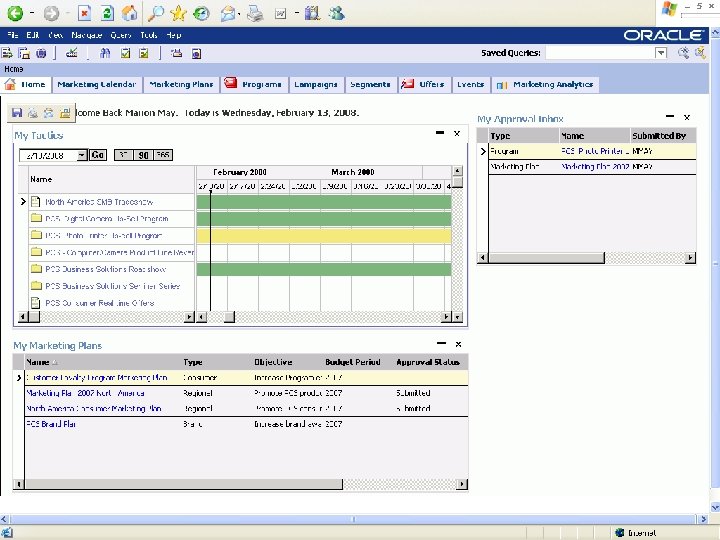Open North America SMB Tradeshow tactic link

(x=99, y=202)
